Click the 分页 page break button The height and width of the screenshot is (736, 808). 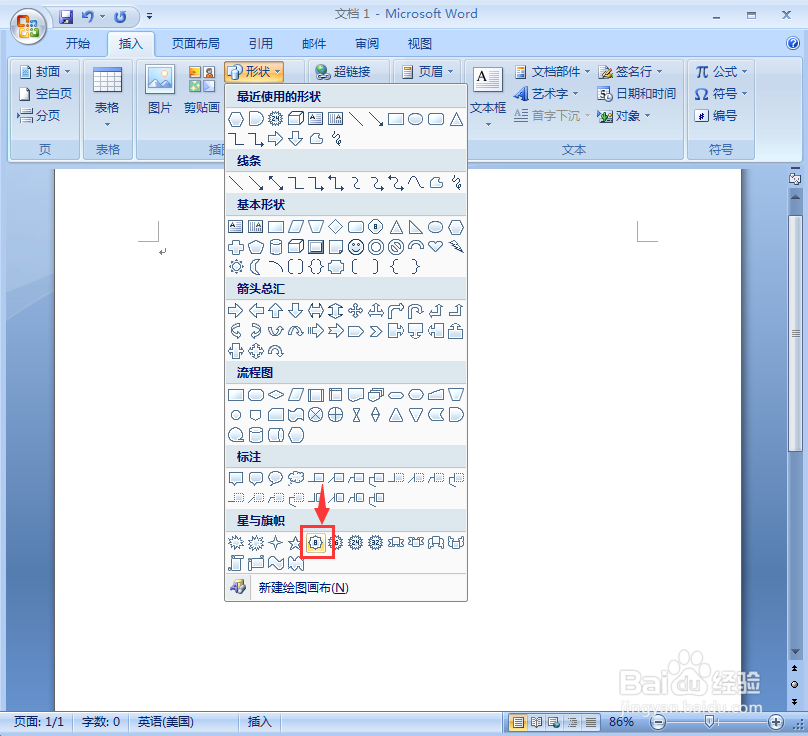coord(39,115)
